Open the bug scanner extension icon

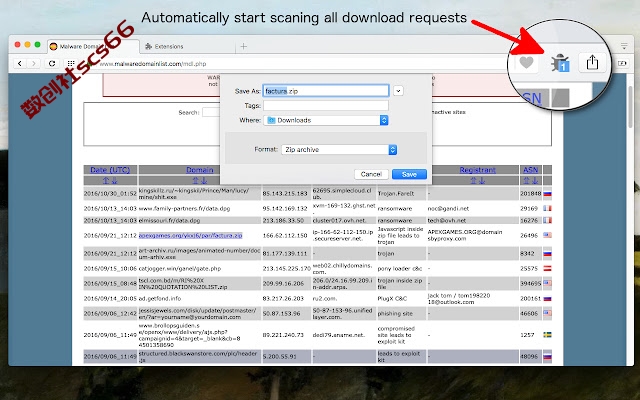coord(560,63)
